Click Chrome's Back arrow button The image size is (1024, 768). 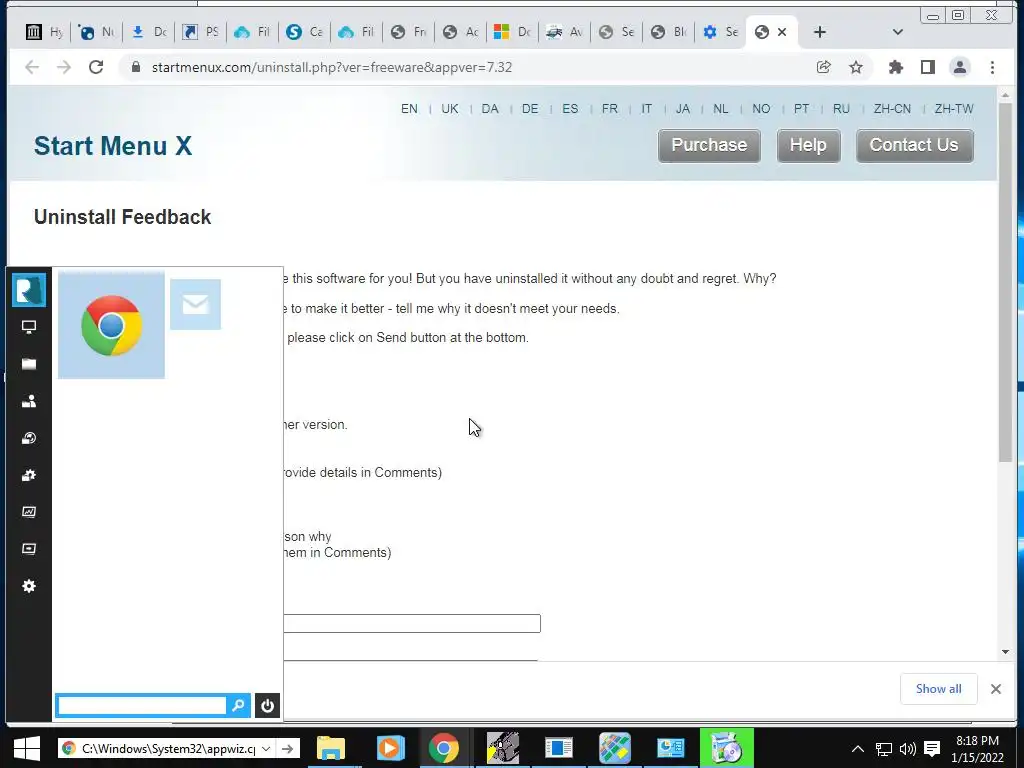click(32, 67)
